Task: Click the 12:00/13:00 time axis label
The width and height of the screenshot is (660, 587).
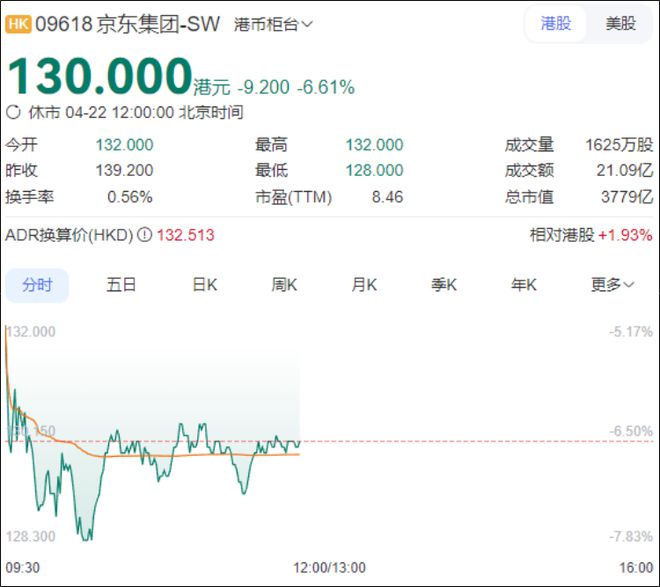Action: click(330, 568)
